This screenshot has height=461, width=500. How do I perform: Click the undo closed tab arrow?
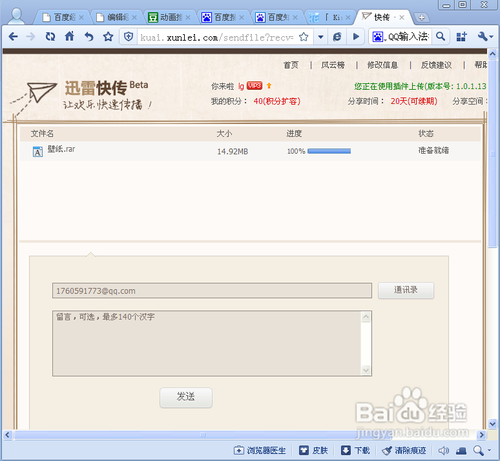tap(89, 37)
